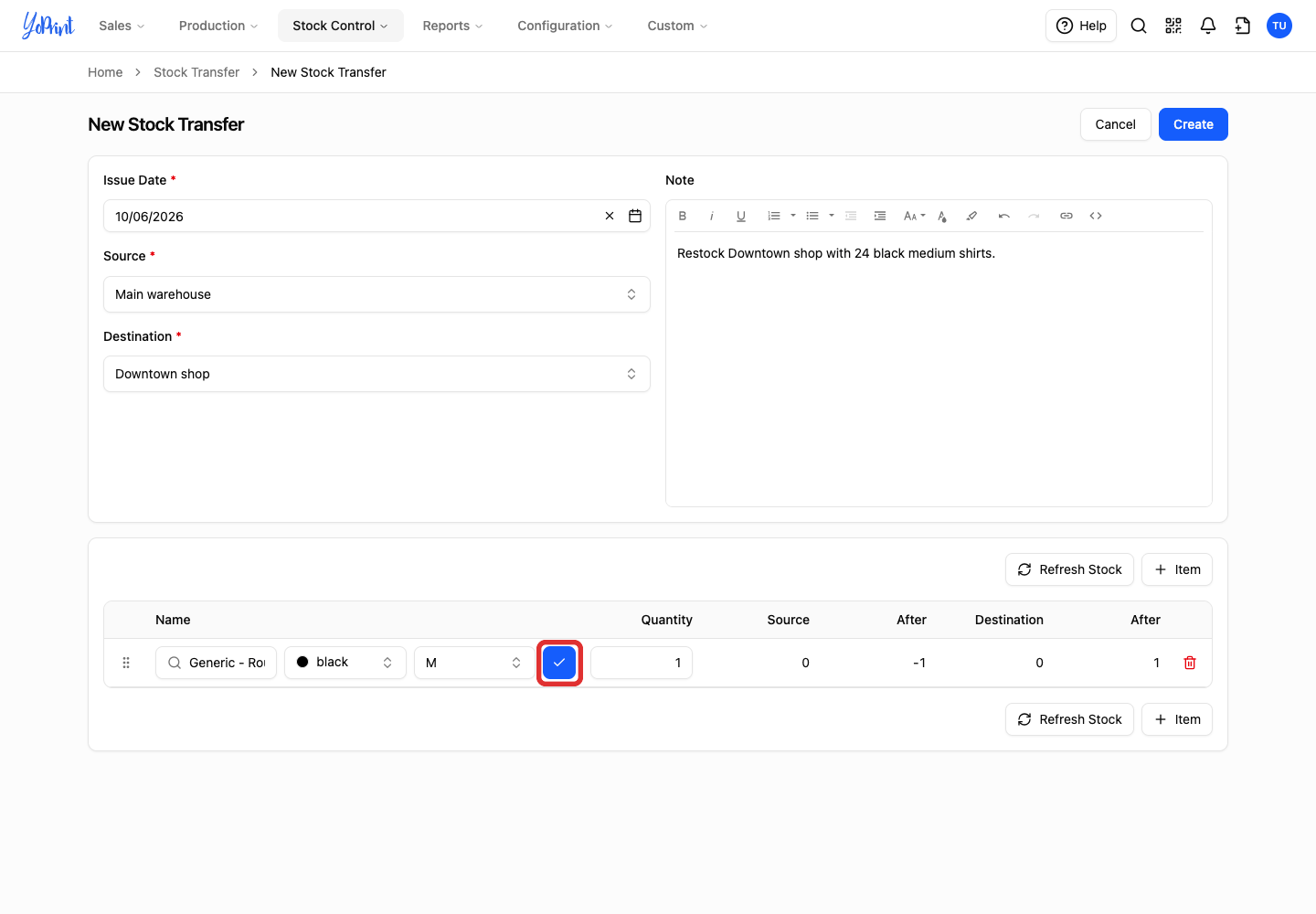Open code view in Note editor
1316x914 pixels.
pyautogui.click(x=1096, y=216)
